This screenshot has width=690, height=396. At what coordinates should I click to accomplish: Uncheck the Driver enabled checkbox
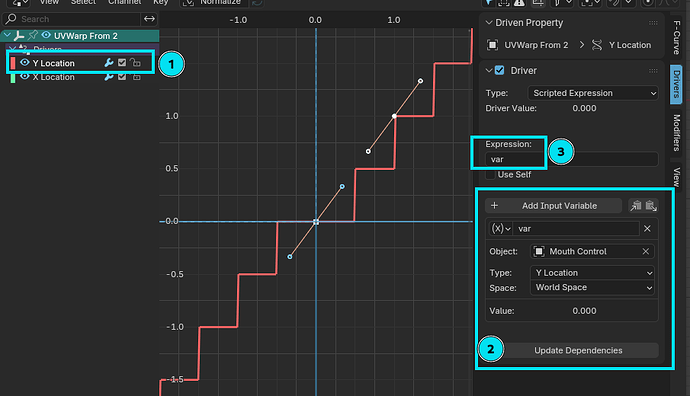click(499, 70)
